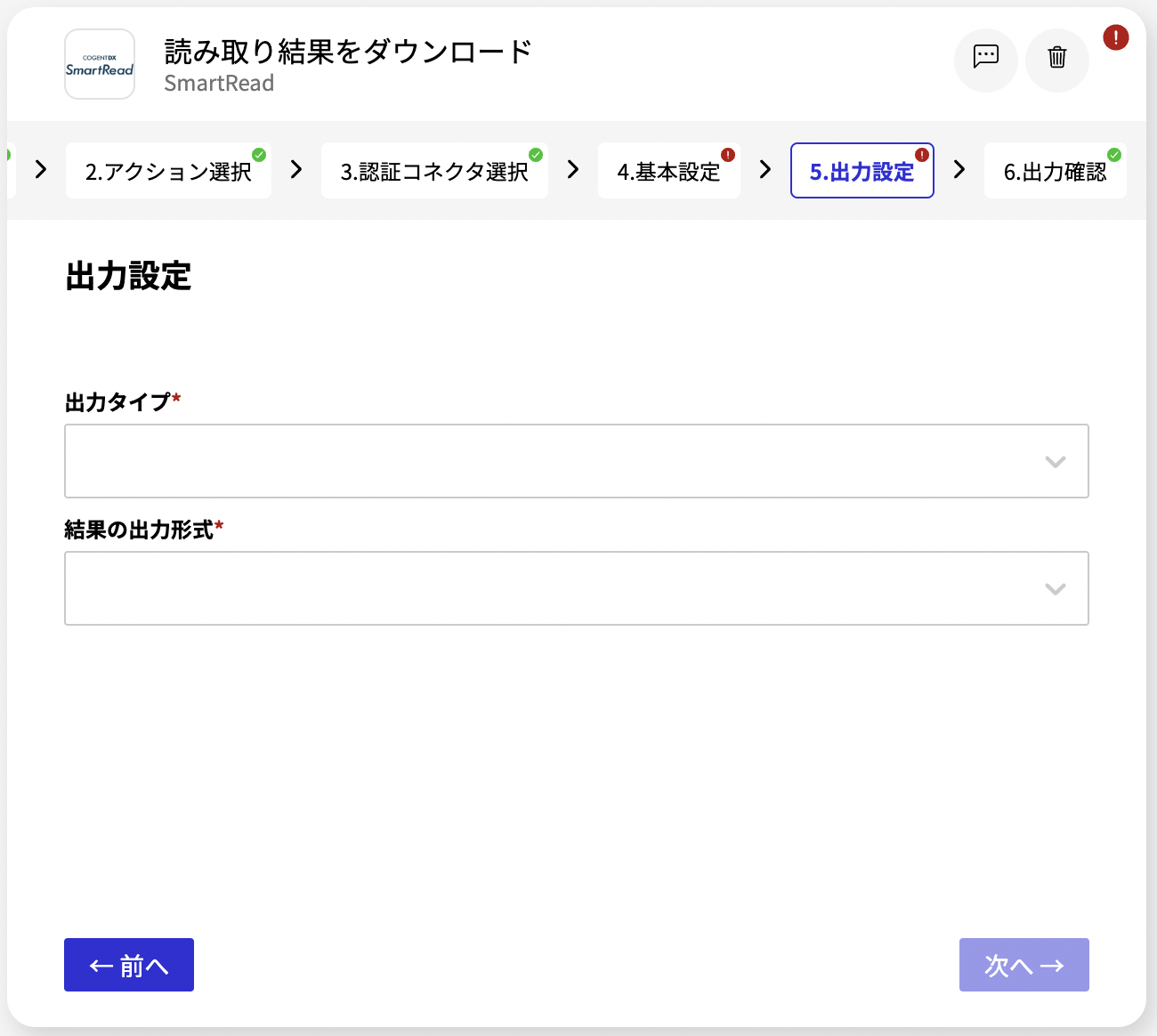Select the 4.基本設定 step tab
This screenshot has height=1036, width=1157.
click(669, 170)
